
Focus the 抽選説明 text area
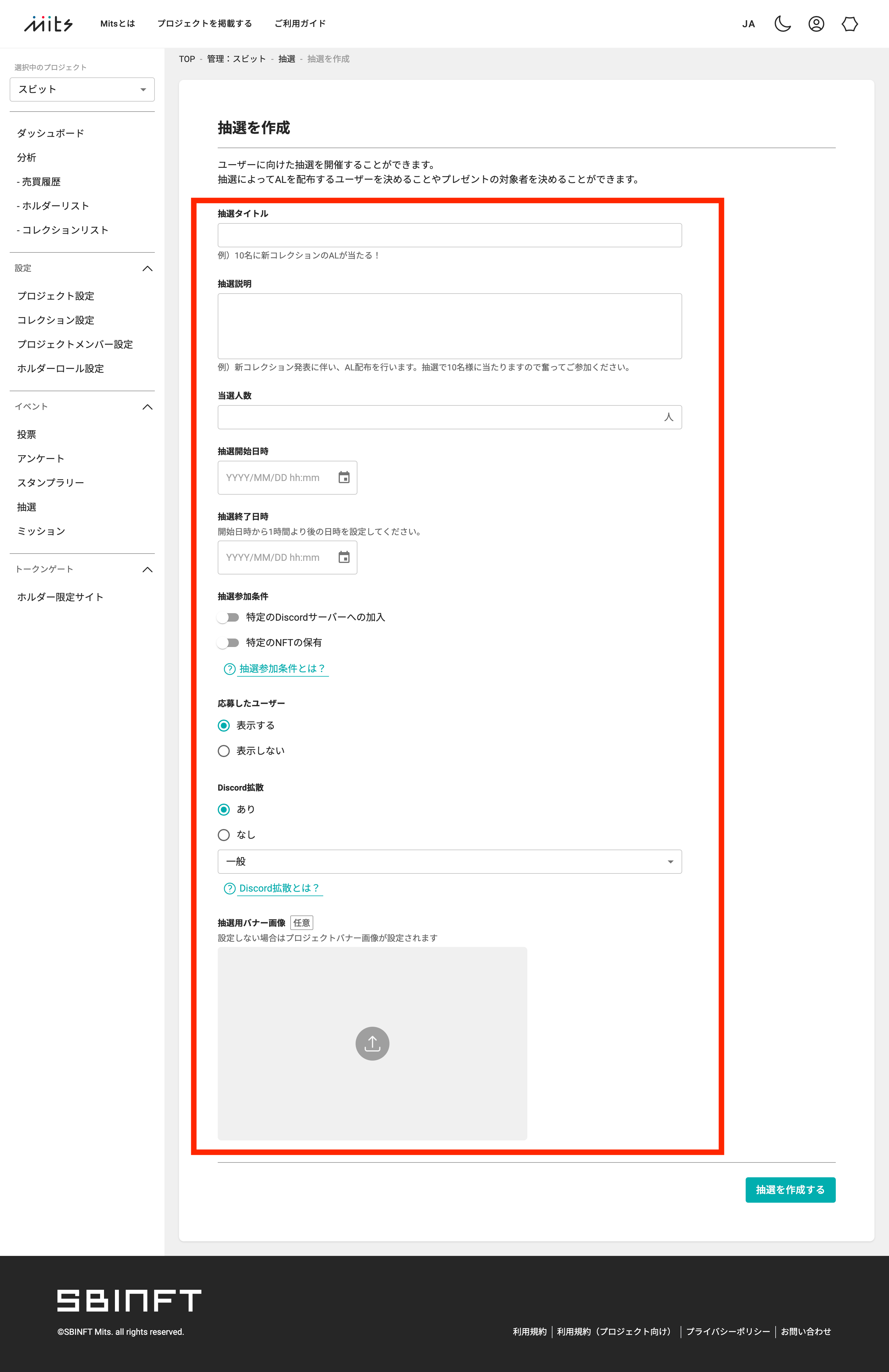[x=450, y=326]
